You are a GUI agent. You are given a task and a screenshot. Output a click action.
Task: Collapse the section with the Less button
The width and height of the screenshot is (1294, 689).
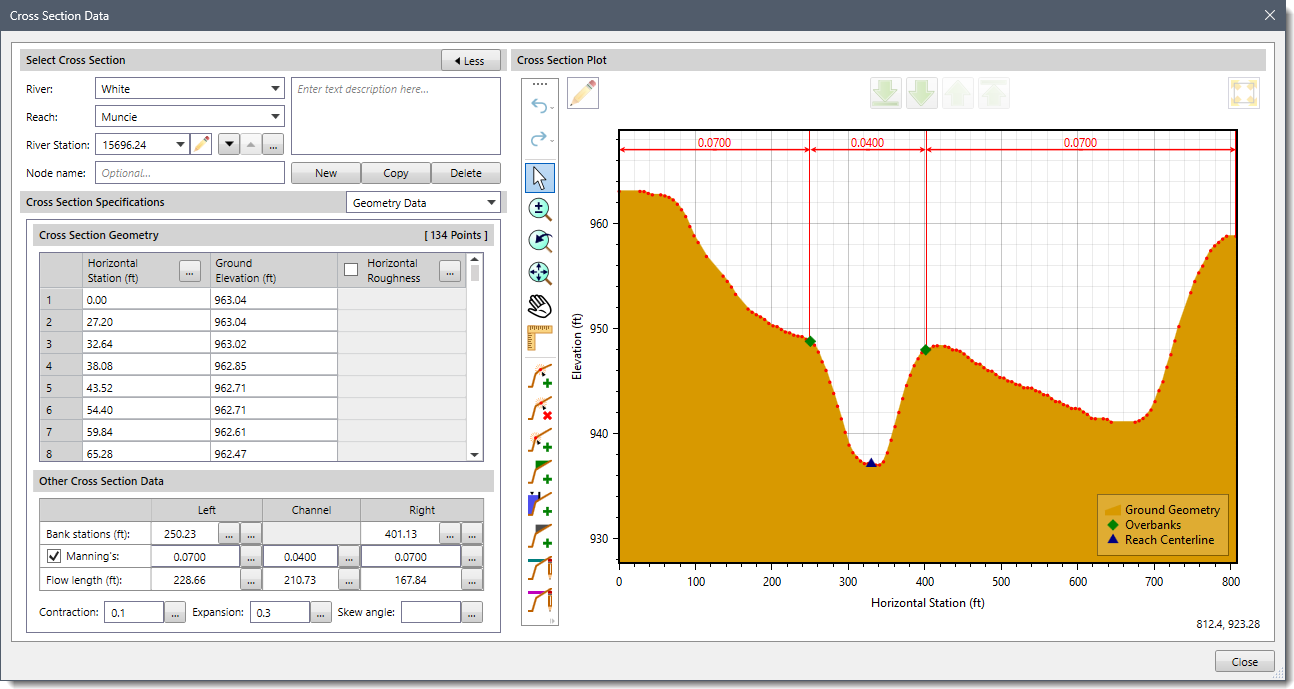click(470, 60)
